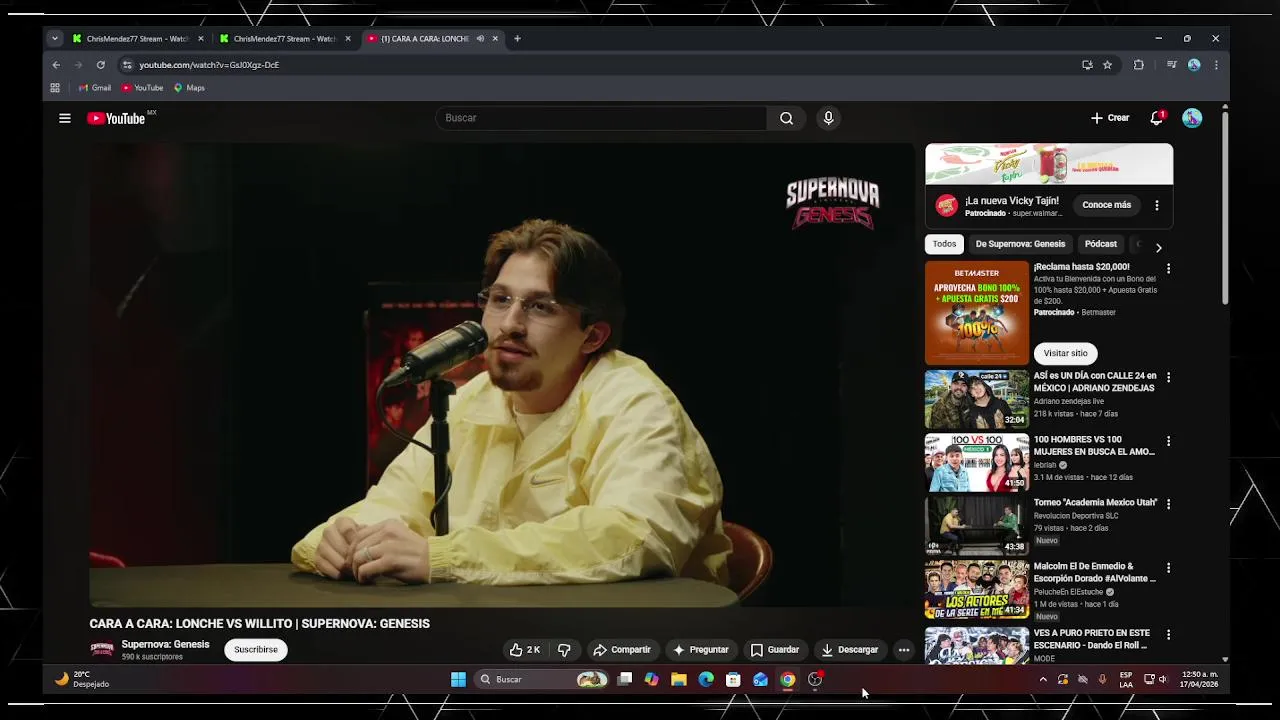Open Microsoft Edge from taskbar
This screenshot has height=720, width=1280.
[706, 679]
